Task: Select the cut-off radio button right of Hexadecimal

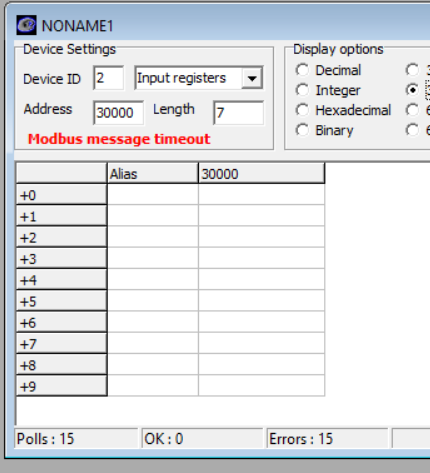Action: pyautogui.click(x=412, y=110)
